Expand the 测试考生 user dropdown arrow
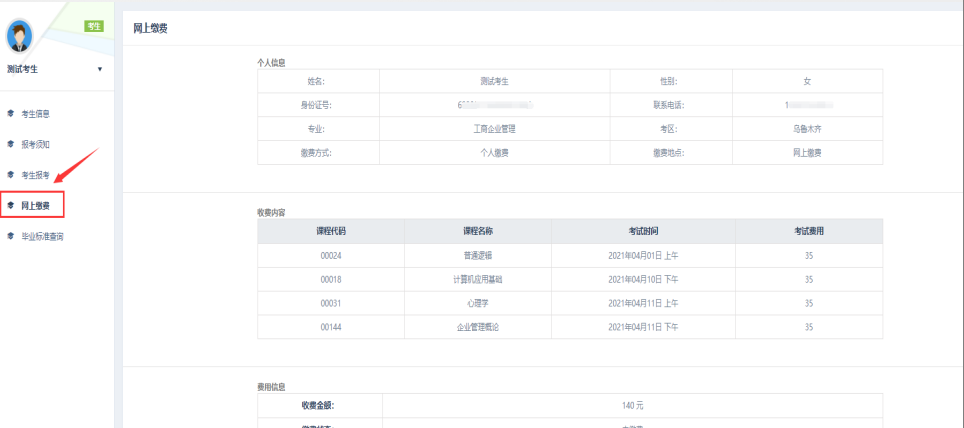The height and width of the screenshot is (428, 964). point(99,69)
